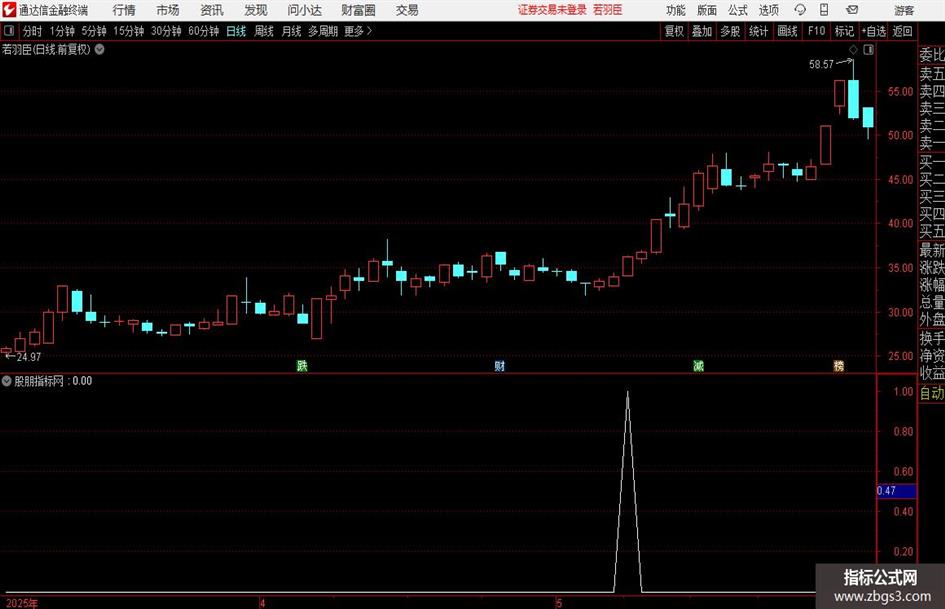Image resolution: width=945 pixels, height=609 pixels.
Task: Add stock with +自选 button
Action: tap(873, 31)
